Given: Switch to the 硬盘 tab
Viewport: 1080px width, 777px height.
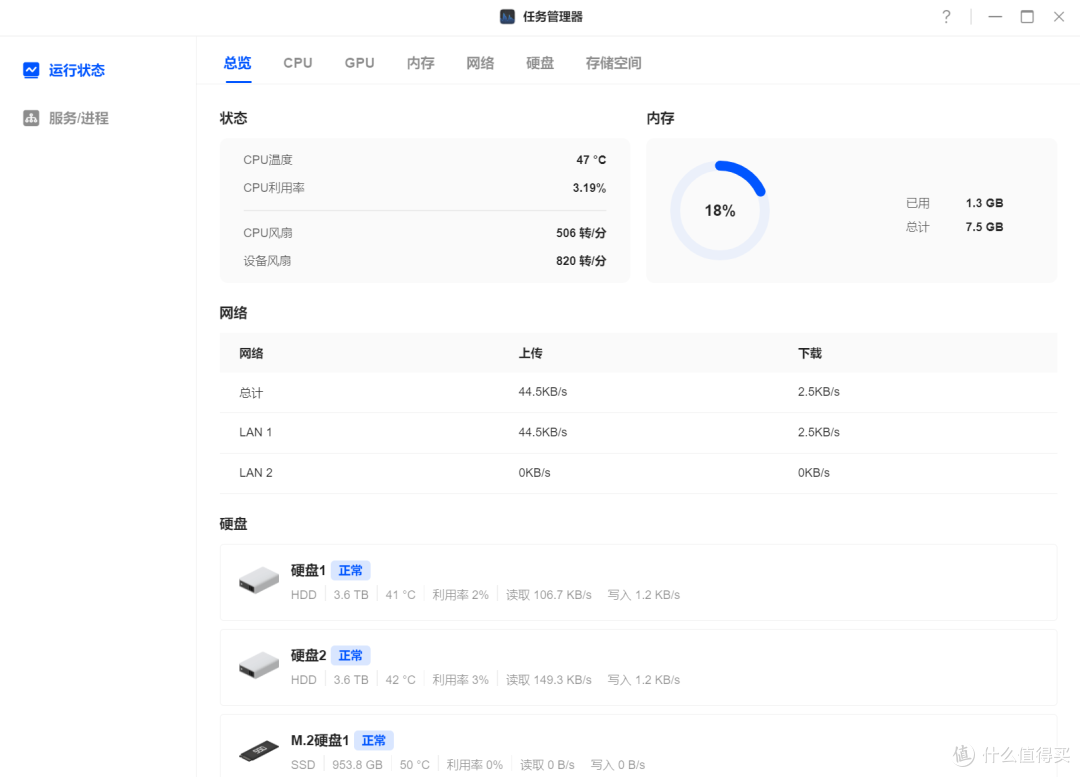Looking at the screenshot, I should [x=540, y=63].
